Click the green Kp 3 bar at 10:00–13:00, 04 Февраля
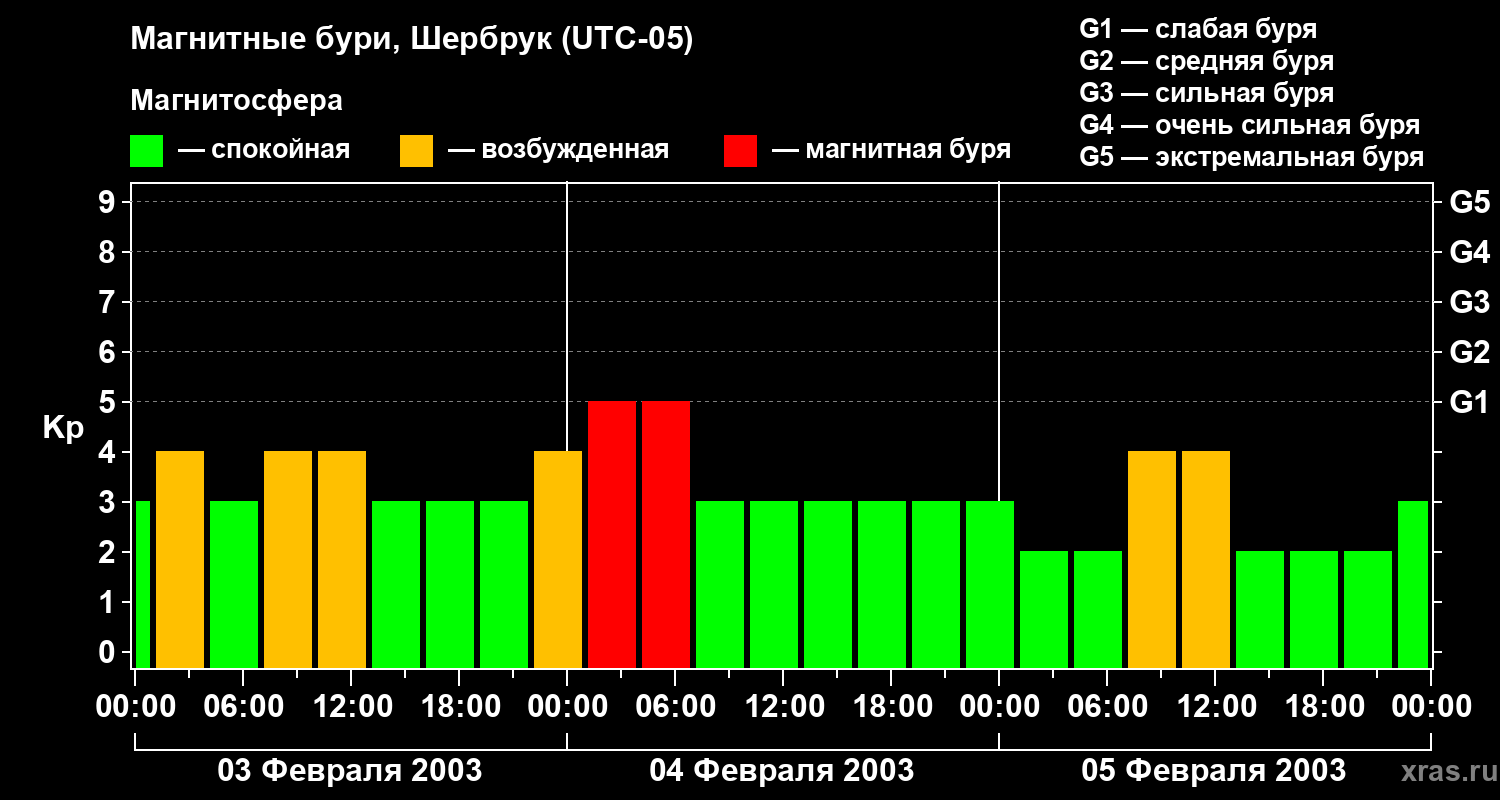 click(774, 584)
